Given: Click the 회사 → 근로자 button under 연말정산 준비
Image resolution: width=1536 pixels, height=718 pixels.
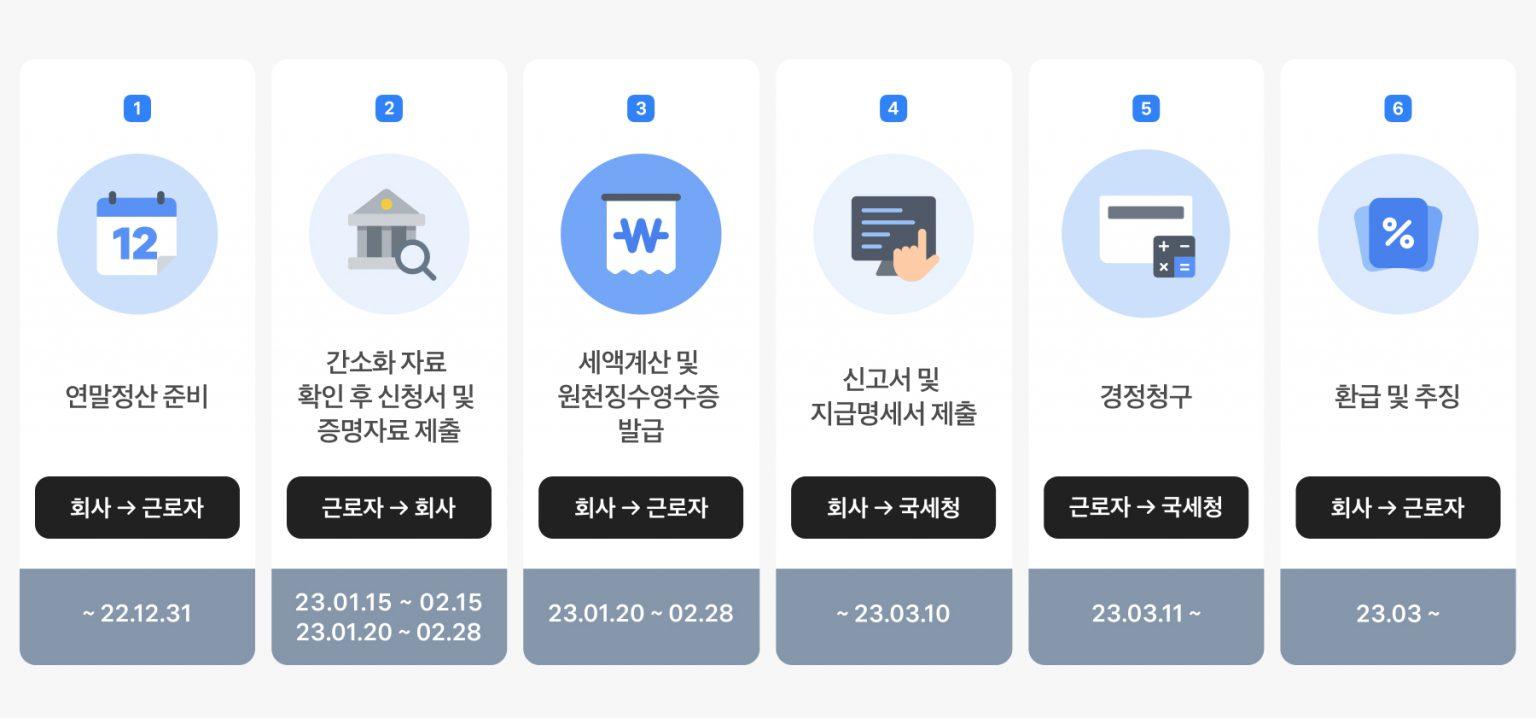Looking at the screenshot, I should [x=137, y=507].
